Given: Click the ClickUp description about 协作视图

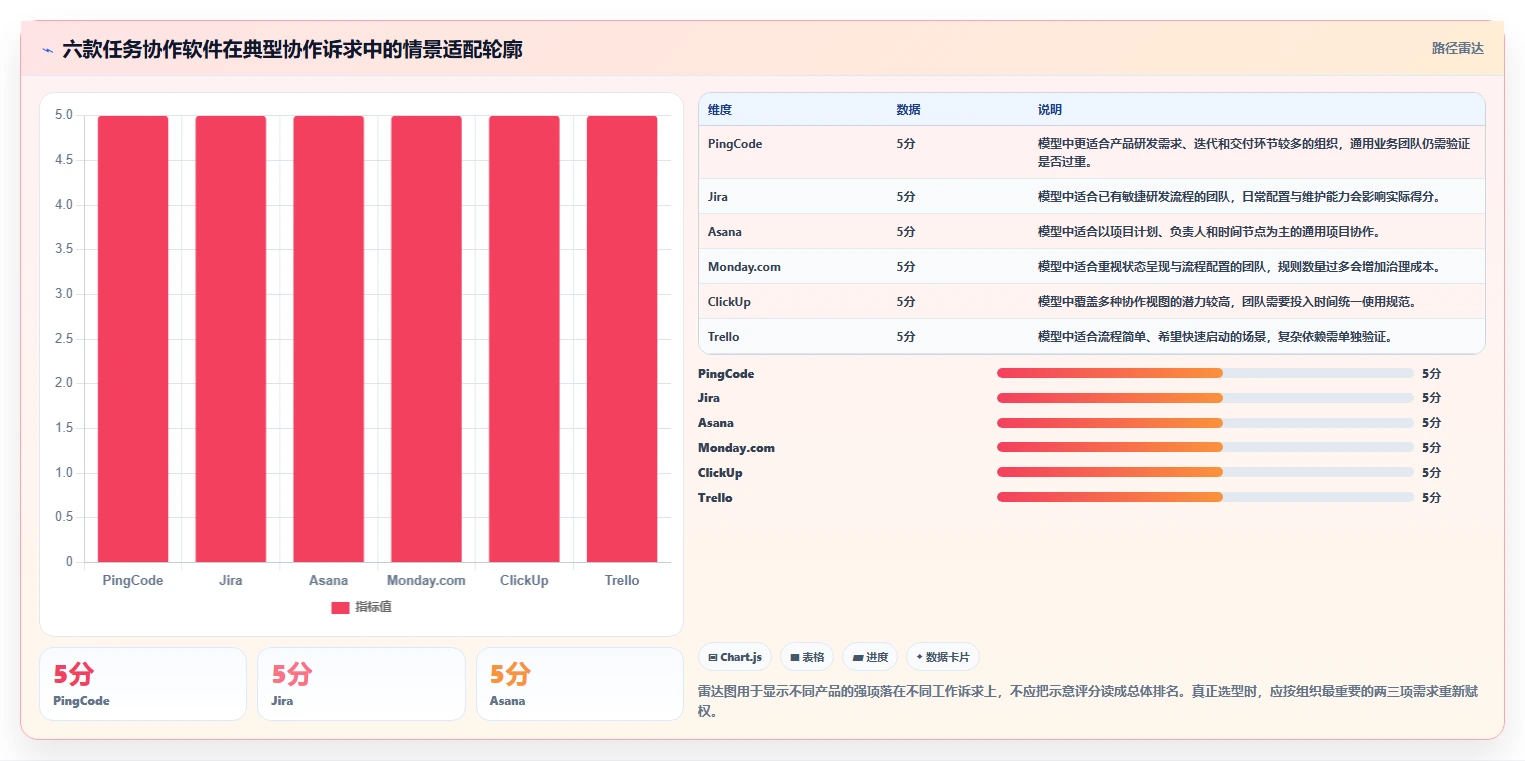Looking at the screenshot, I should coord(1227,302).
